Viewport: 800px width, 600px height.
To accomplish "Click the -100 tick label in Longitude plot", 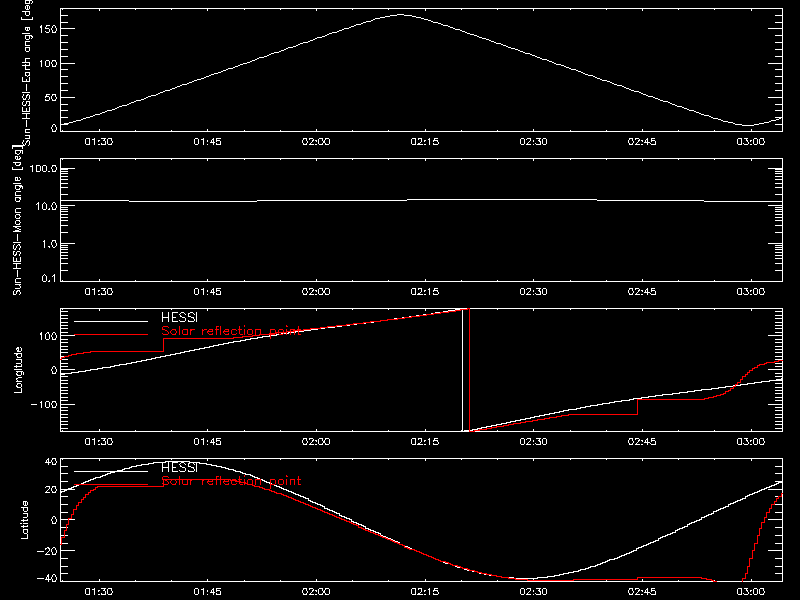I will 44,405.
